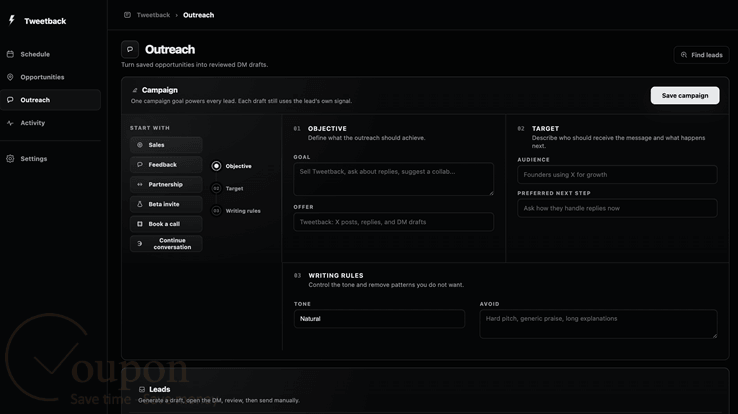Click the Settings gear icon
The height and width of the screenshot is (414, 738).
point(10,159)
